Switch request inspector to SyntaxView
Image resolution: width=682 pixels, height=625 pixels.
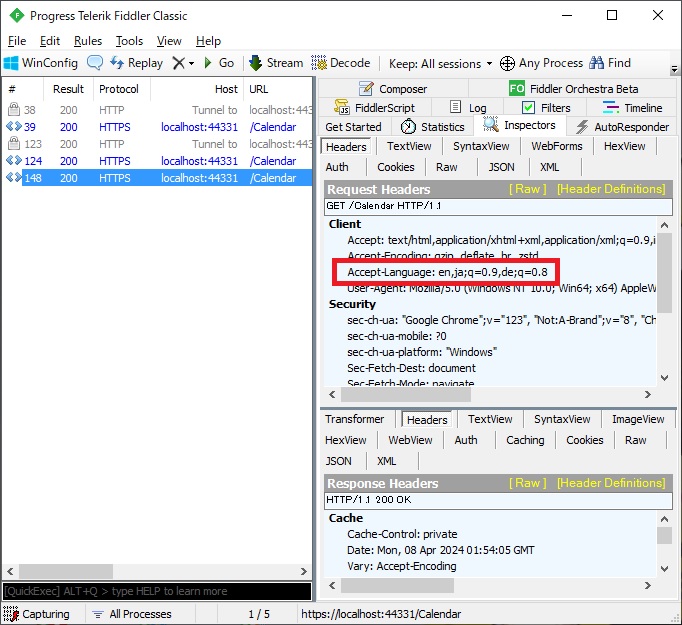tap(481, 146)
